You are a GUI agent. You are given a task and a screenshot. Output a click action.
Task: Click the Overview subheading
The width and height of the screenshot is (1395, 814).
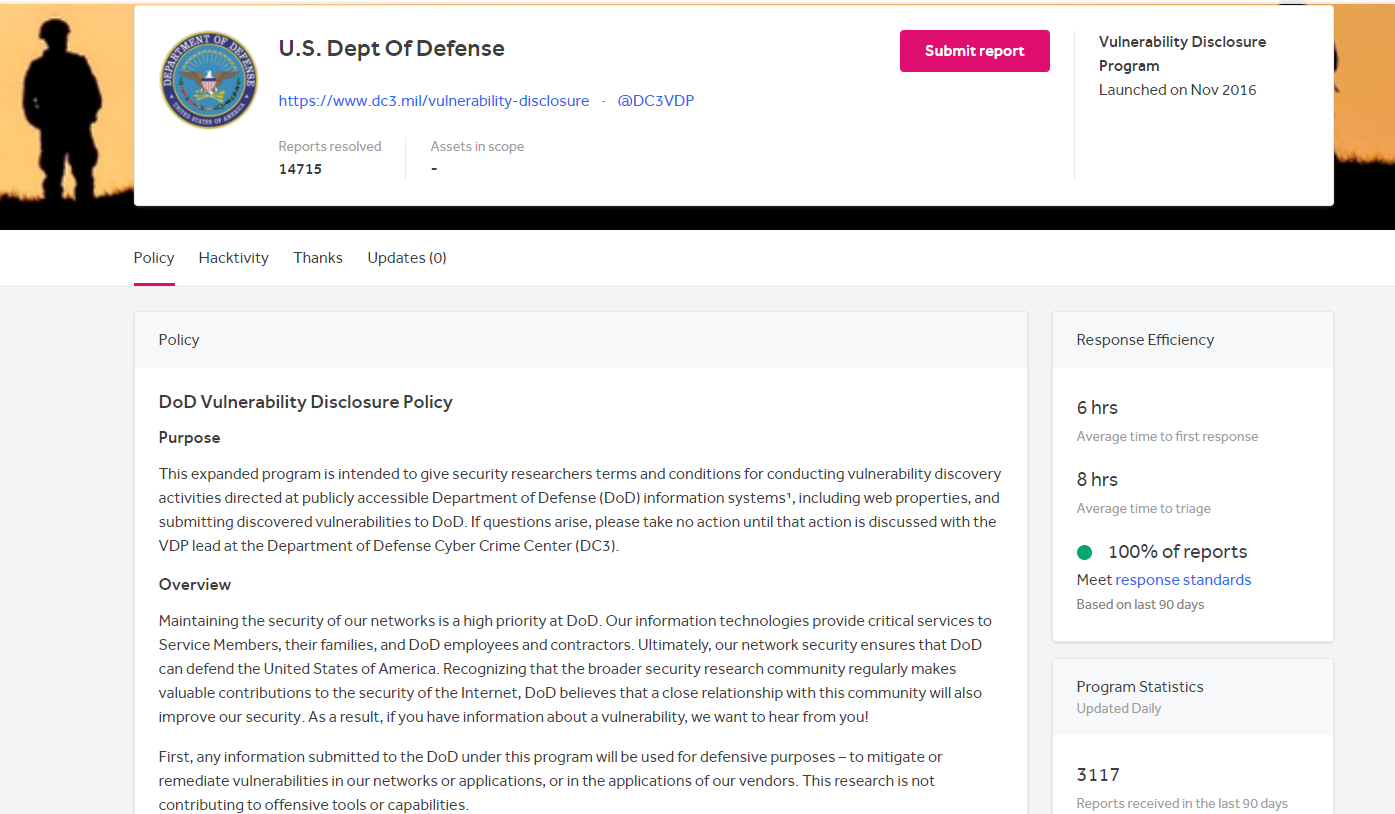(x=195, y=585)
